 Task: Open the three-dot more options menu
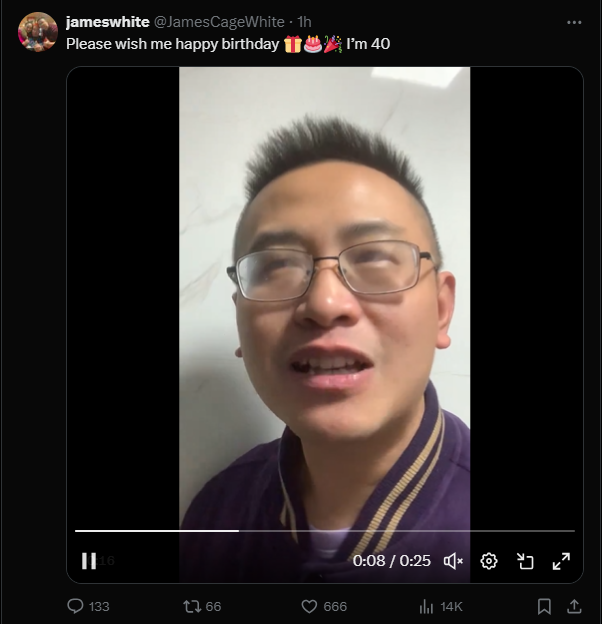574,22
